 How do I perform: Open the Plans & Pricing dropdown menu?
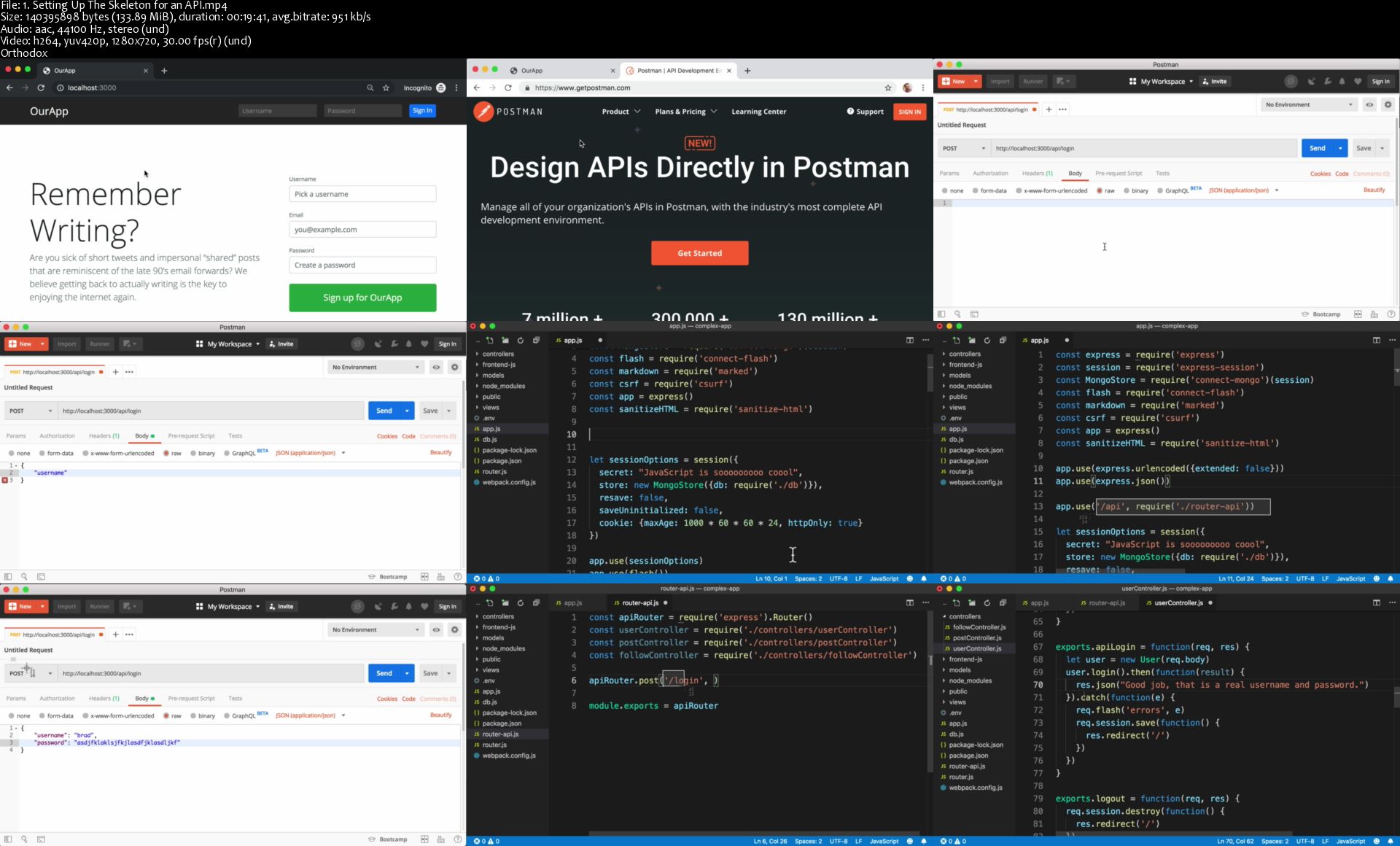(685, 112)
